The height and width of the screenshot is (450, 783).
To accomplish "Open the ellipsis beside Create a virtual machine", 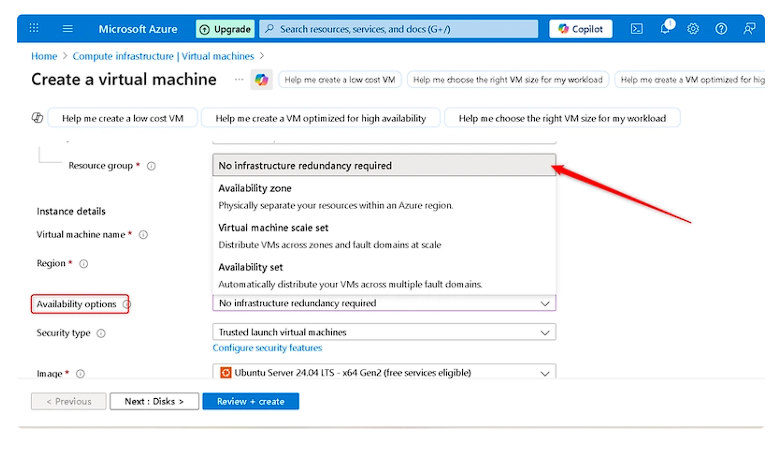I will (239, 79).
